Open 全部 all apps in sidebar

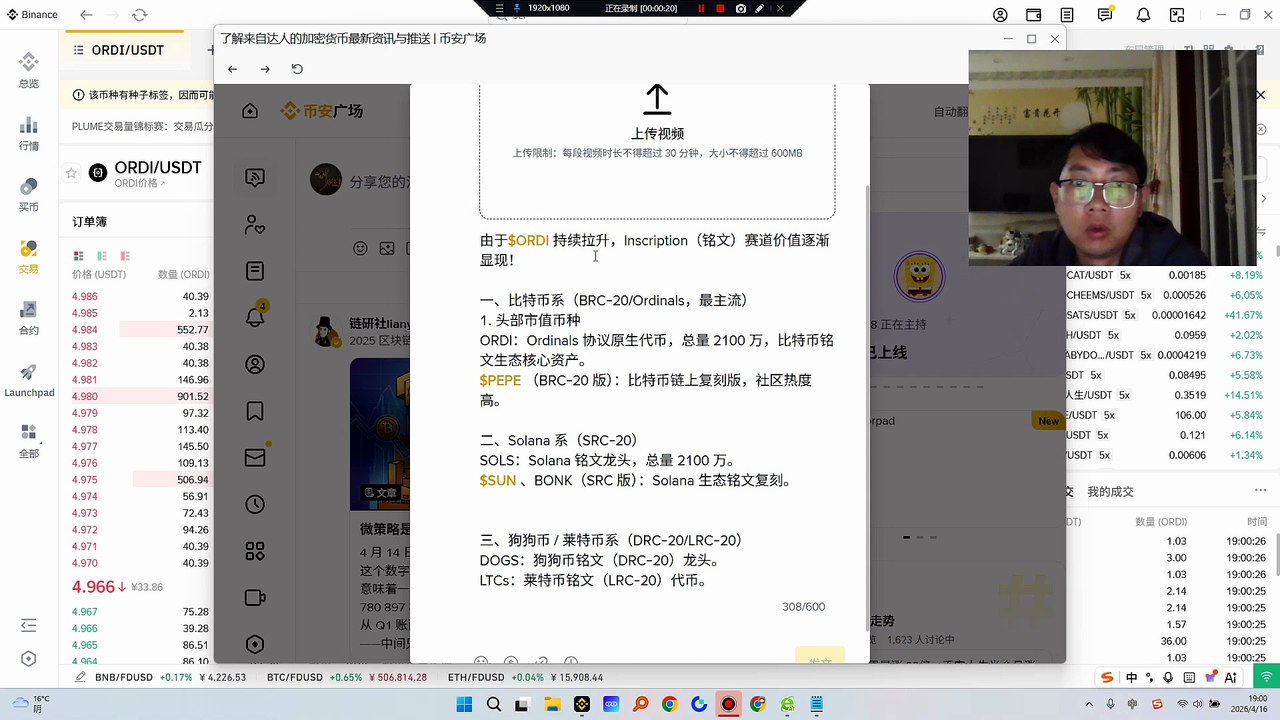click(x=29, y=441)
